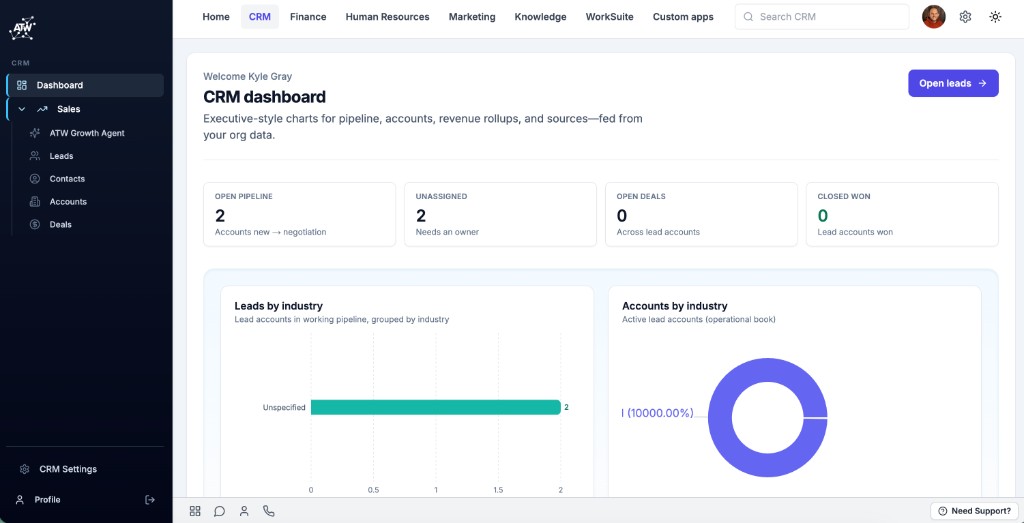This screenshot has height=523, width=1024.
Task: Click the Deals dollar icon
Action: pyautogui.click(x=35, y=225)
